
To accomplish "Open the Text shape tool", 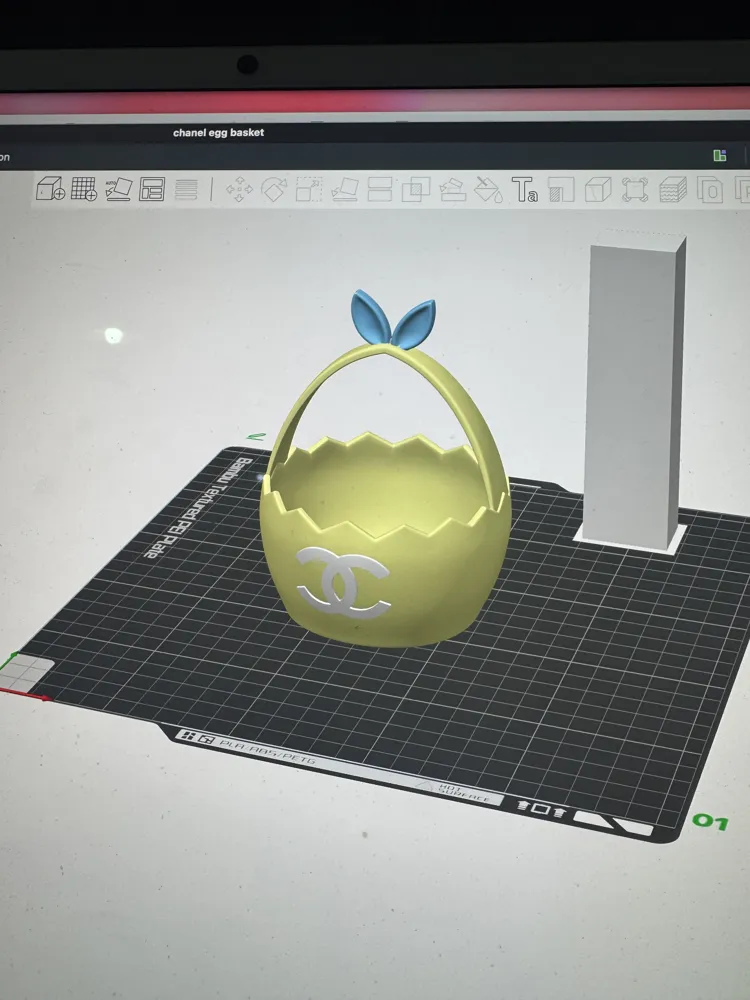I will pyautogui.click(x=525, y=189).
